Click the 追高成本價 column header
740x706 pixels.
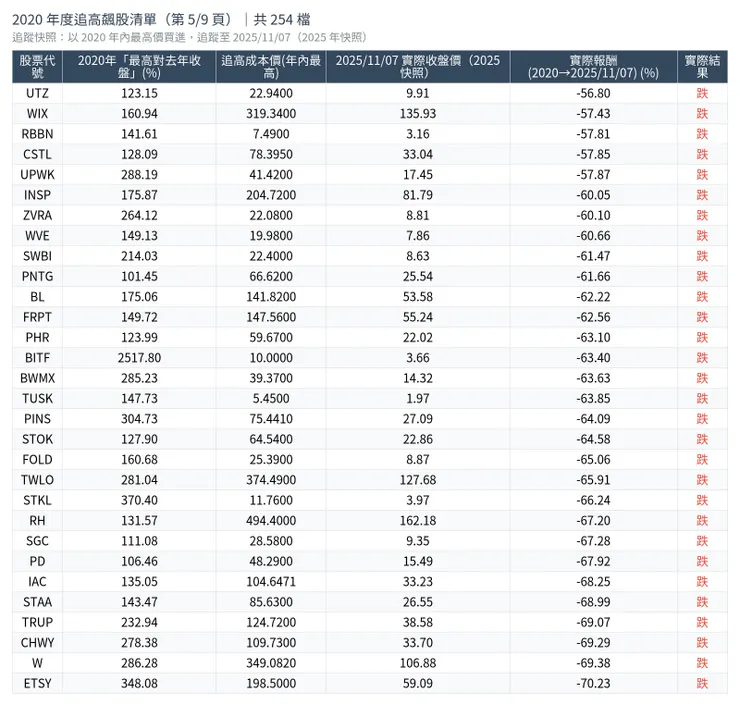(271, 67)
